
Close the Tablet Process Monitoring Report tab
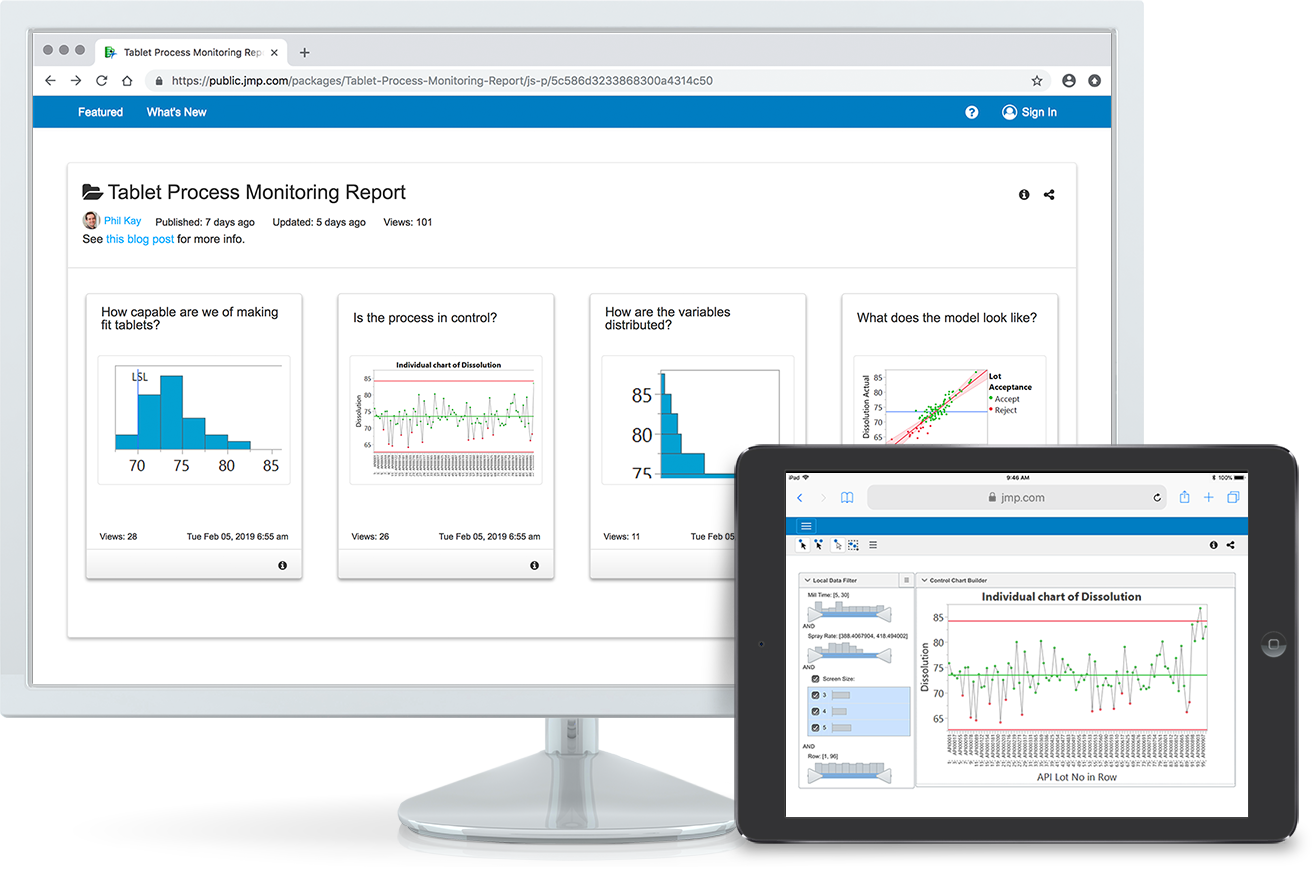[275, 52]
